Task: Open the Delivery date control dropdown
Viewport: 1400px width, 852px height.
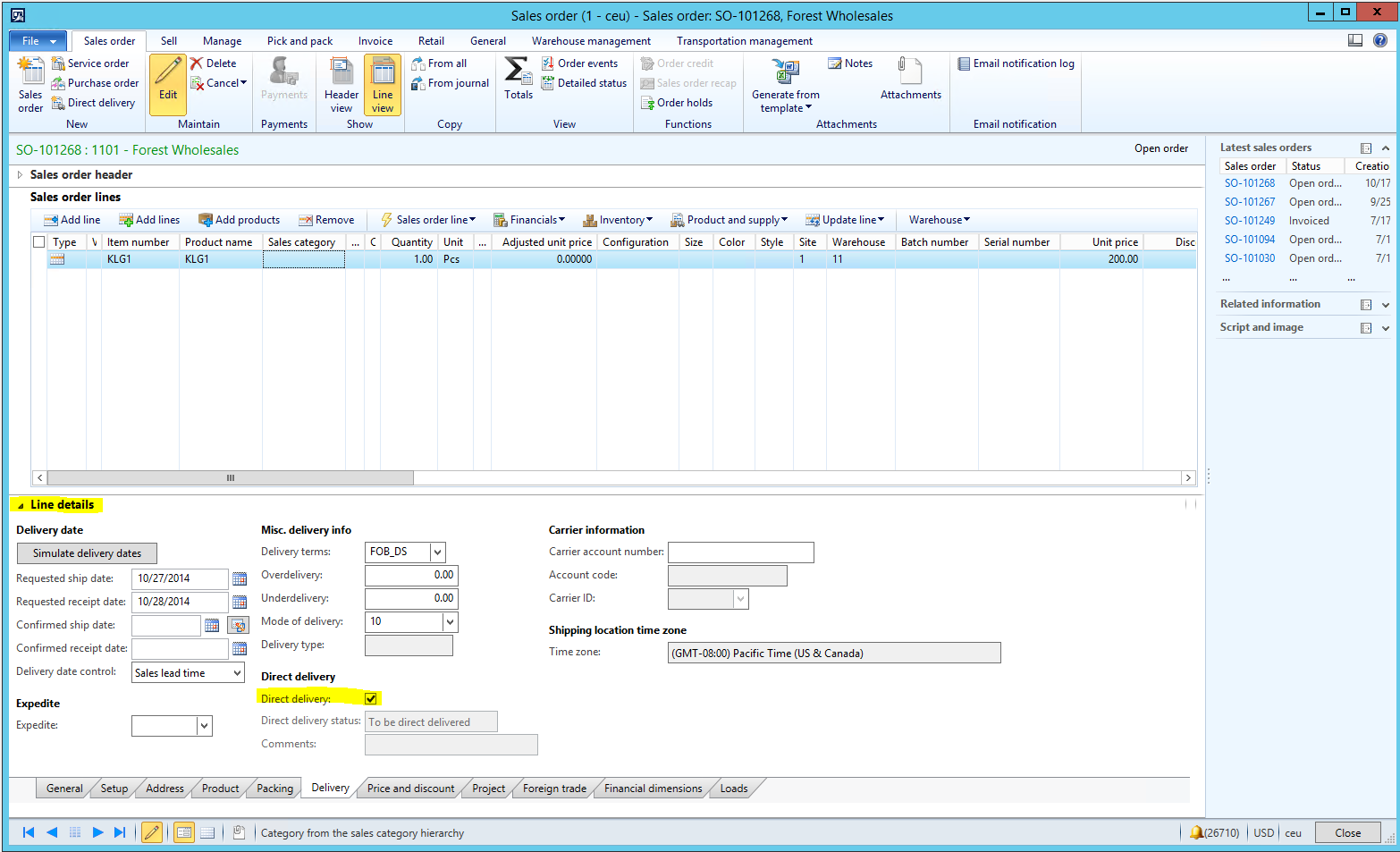Action: (x=237, y=672)
